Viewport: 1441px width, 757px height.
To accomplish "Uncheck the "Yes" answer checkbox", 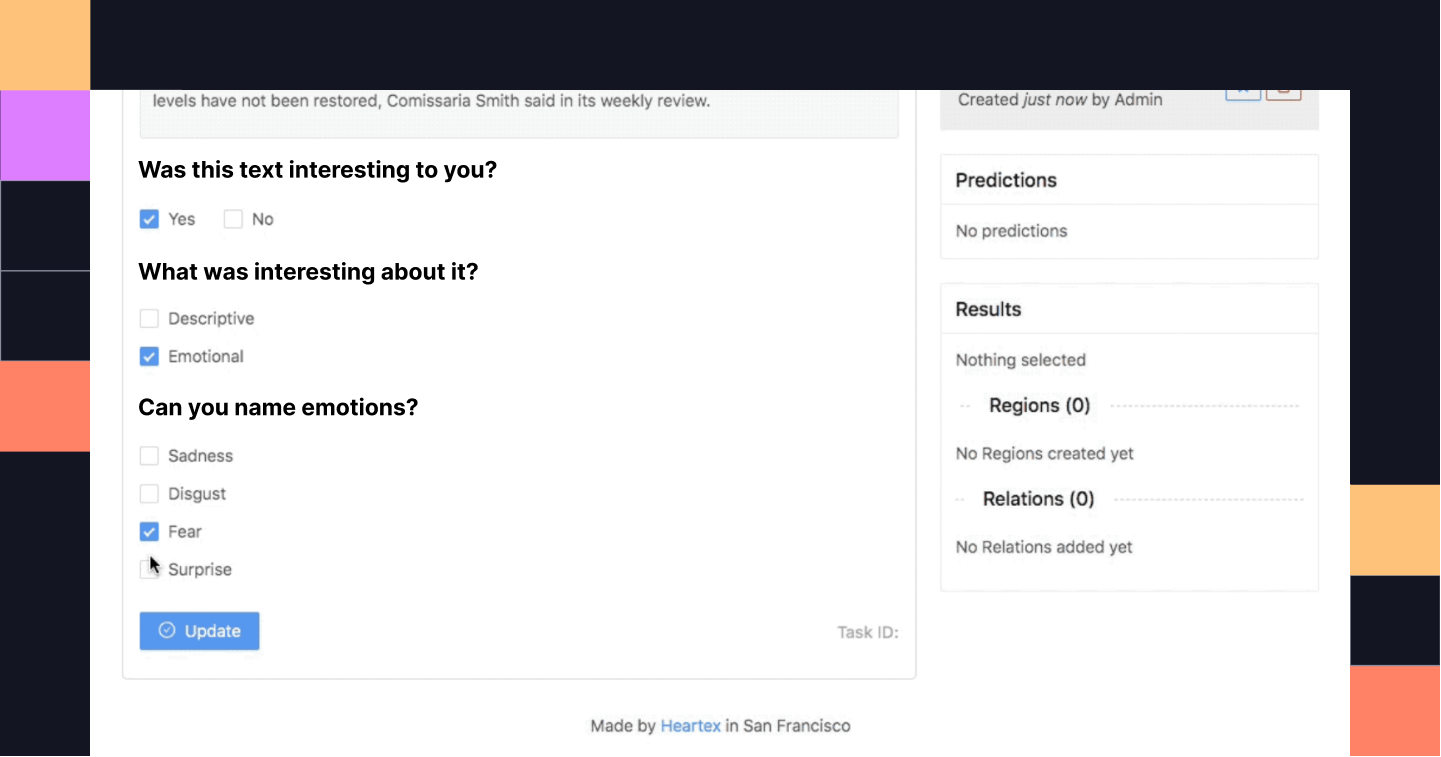I will pyautogui.click(x=149, y=218).
